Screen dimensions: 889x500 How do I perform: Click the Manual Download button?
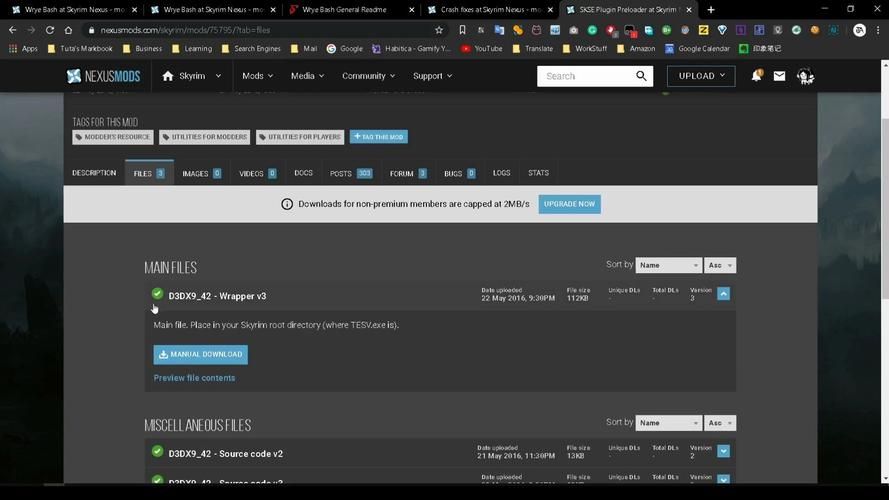pos(200,354)
